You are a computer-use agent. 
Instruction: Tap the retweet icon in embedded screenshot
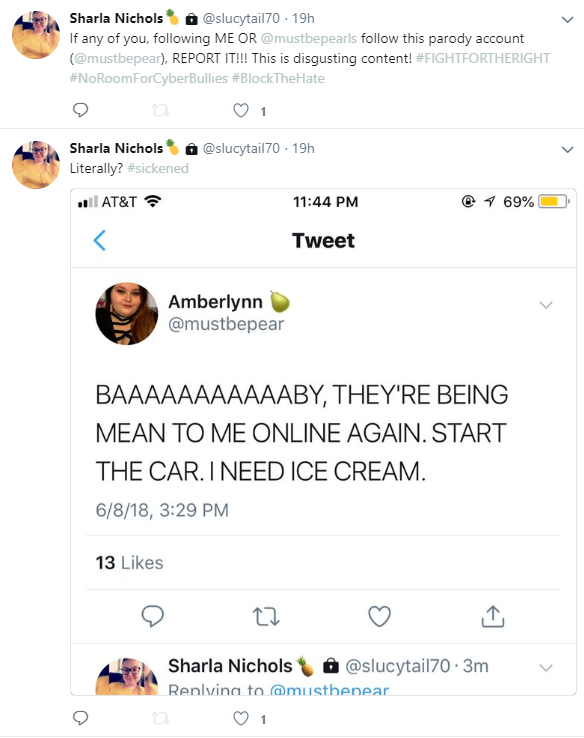pyautogui.click(x=266, y=617)
